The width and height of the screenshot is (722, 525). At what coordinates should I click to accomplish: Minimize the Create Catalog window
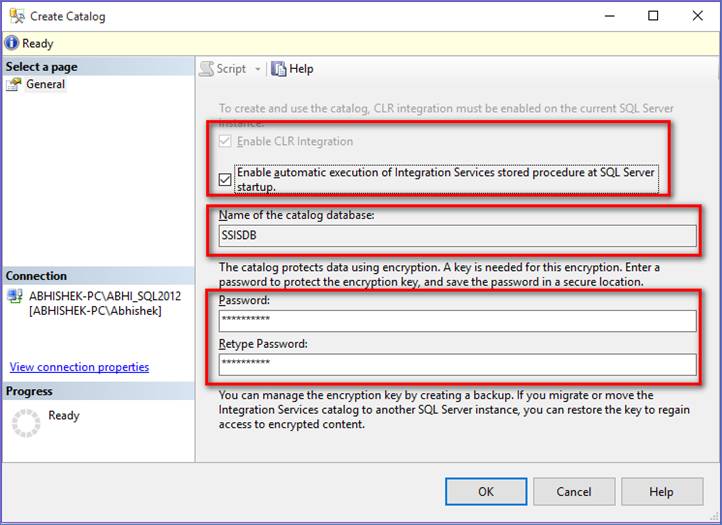(610, 16)
